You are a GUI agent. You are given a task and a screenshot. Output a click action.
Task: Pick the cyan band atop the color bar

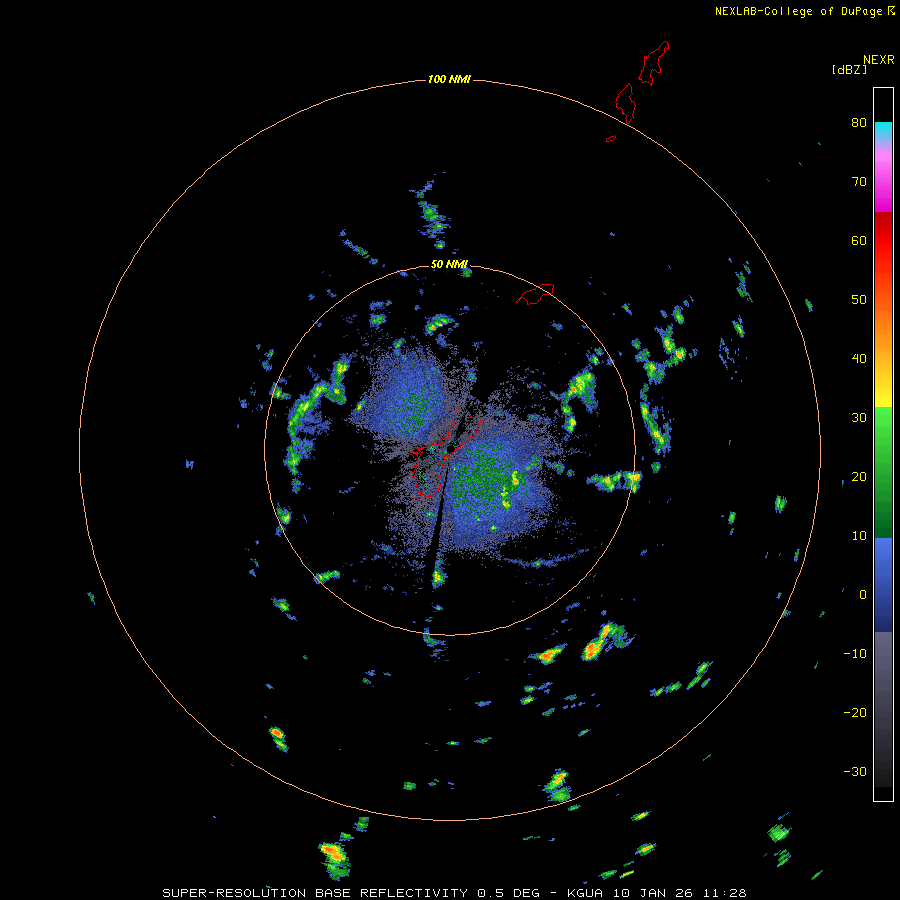[x=883, y=130]
